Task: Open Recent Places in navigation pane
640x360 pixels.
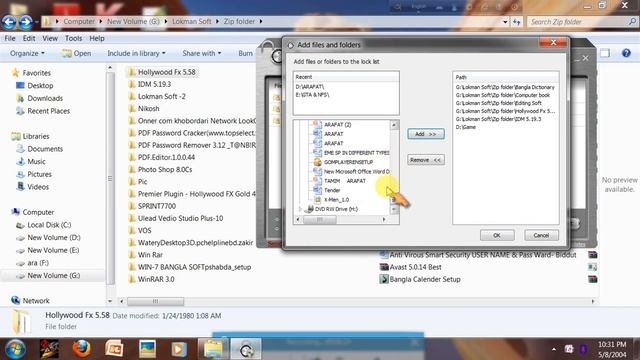Action: 48,111
